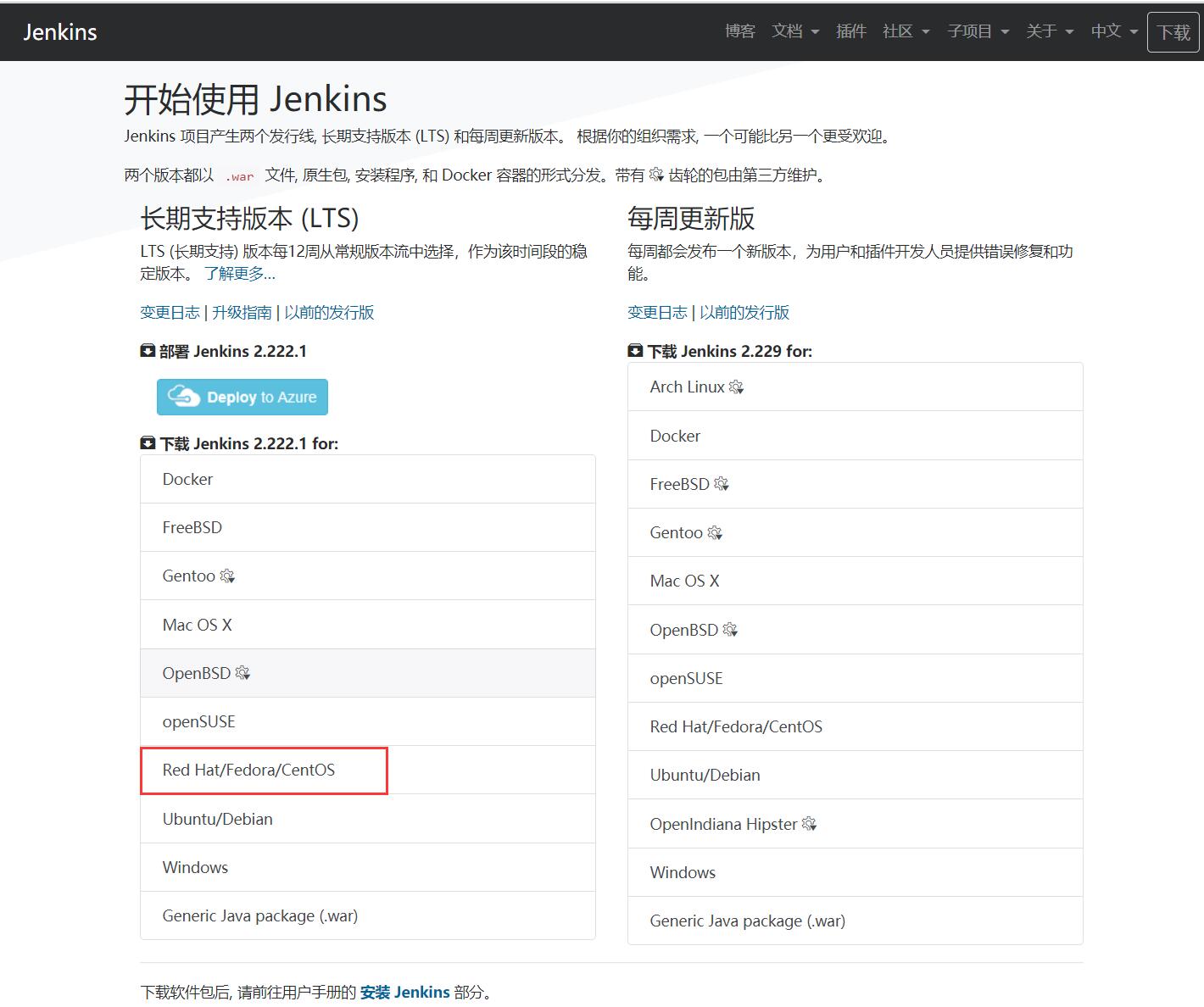1204x1007 pixels.
Task: Click the download icon beside 下载 Jenkins 2.222.1
Action: click(148, 443)
